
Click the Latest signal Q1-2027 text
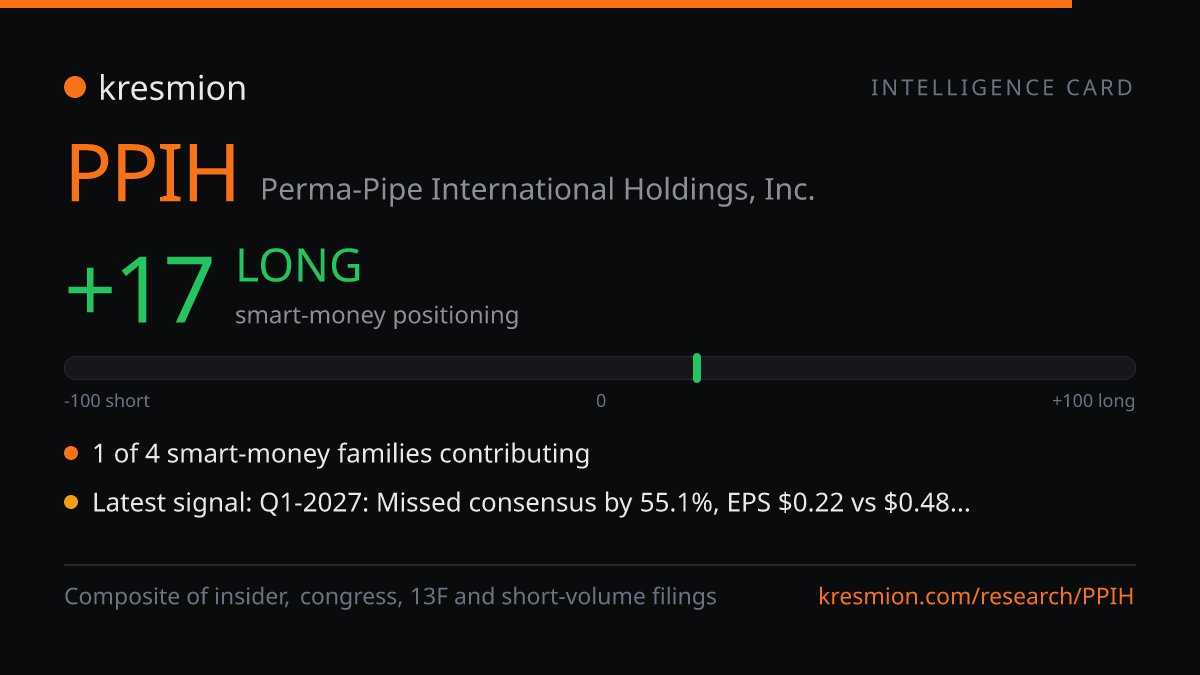pyautogui.click(x=531, y=503)
